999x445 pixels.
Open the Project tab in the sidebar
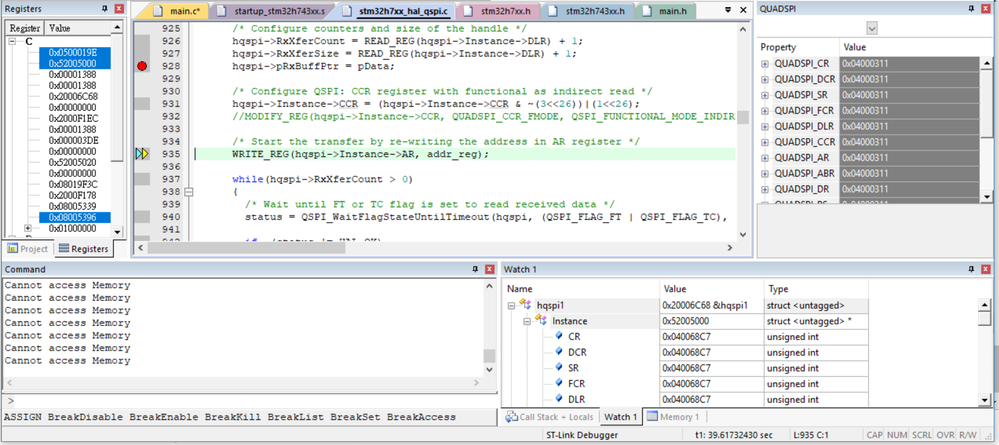point(27,249)
